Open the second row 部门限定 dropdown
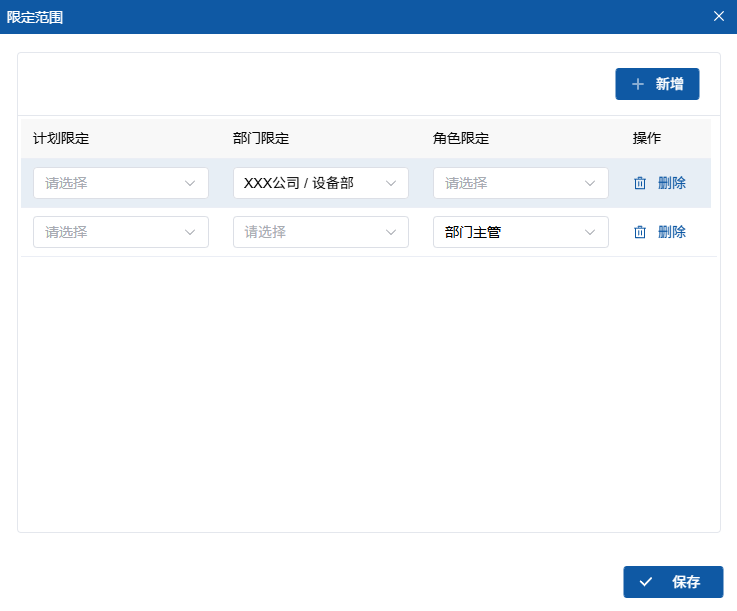 [320, 232]
